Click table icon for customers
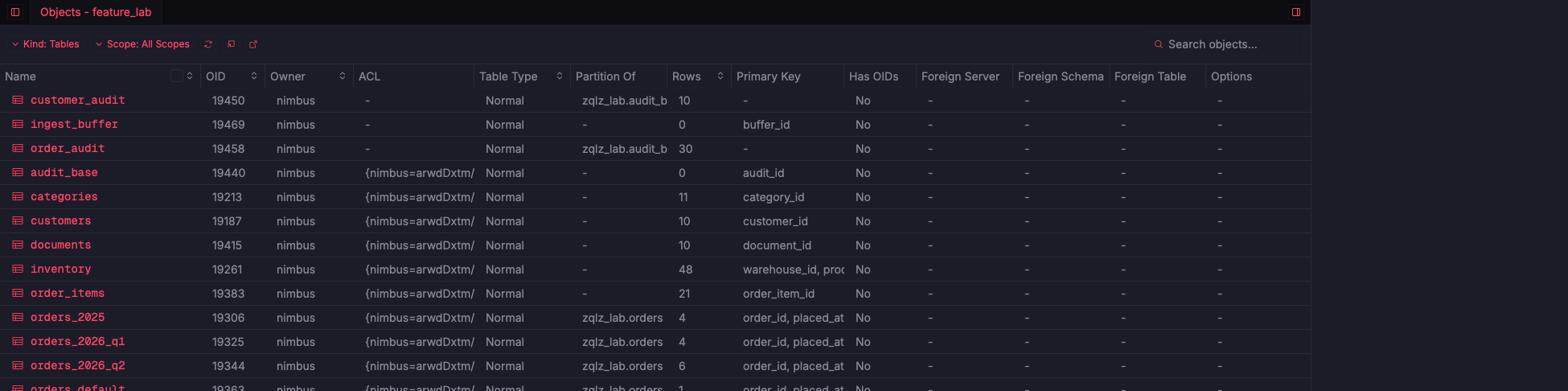Viewport: 1568px width, 391px height. pos(18,221)
